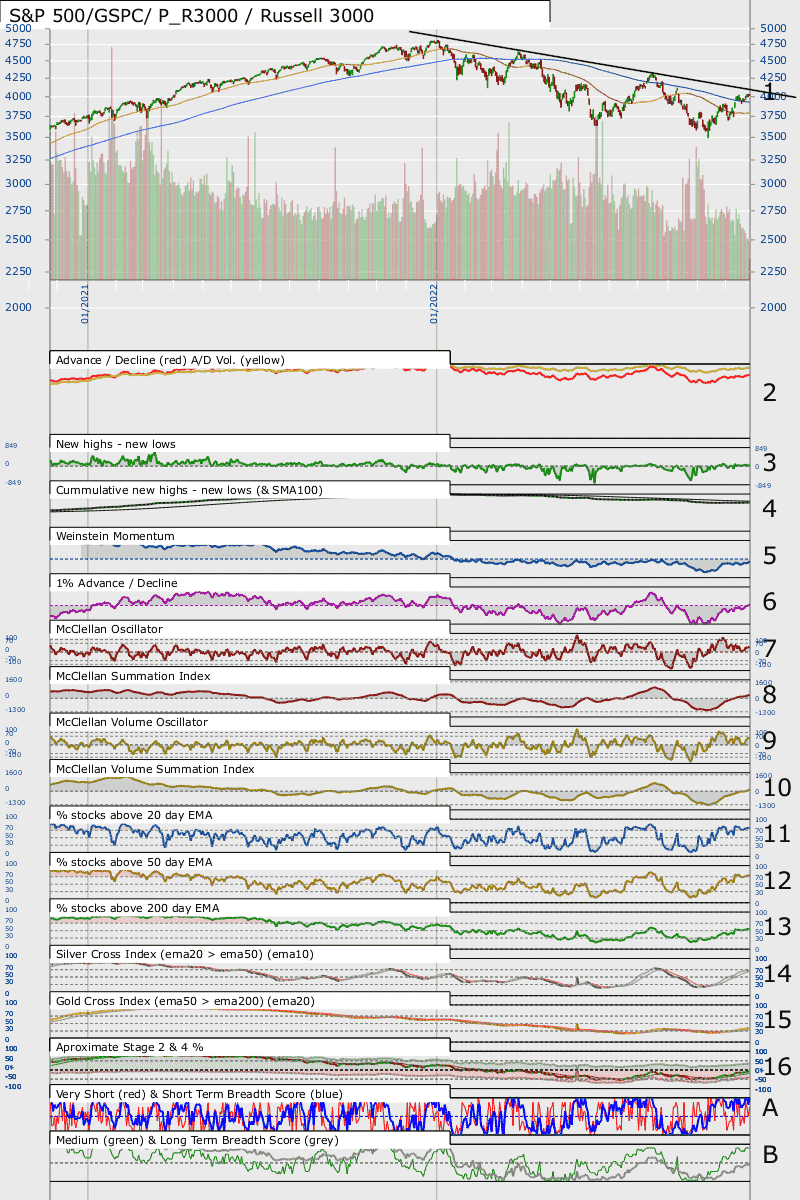Click panel number 8 beside McClellan Summation Index
Image resolution: width=800 pixels, height=1200 pixels.
pos(769,694)
